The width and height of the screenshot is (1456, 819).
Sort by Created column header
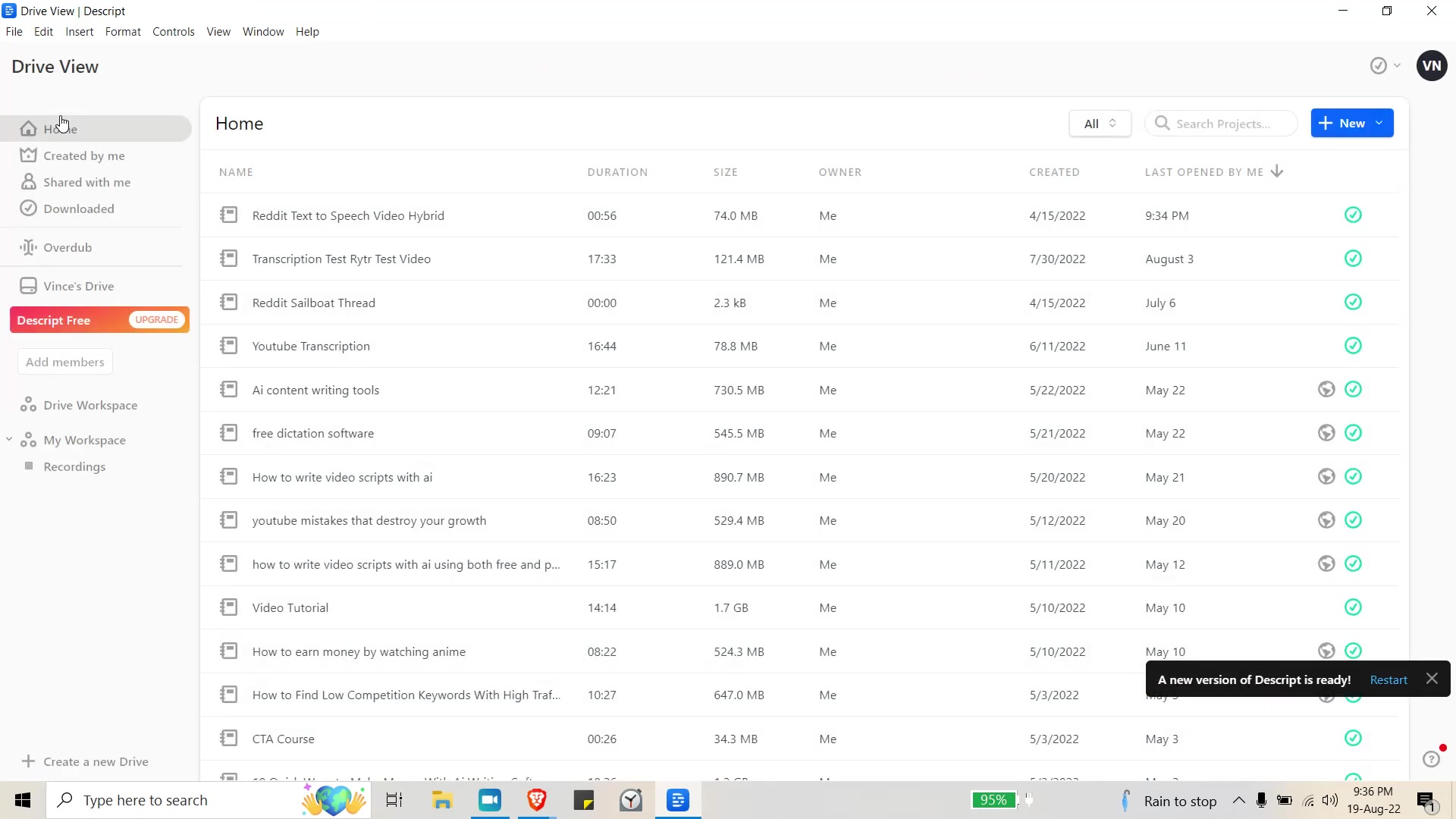(x=1054, y=172)
